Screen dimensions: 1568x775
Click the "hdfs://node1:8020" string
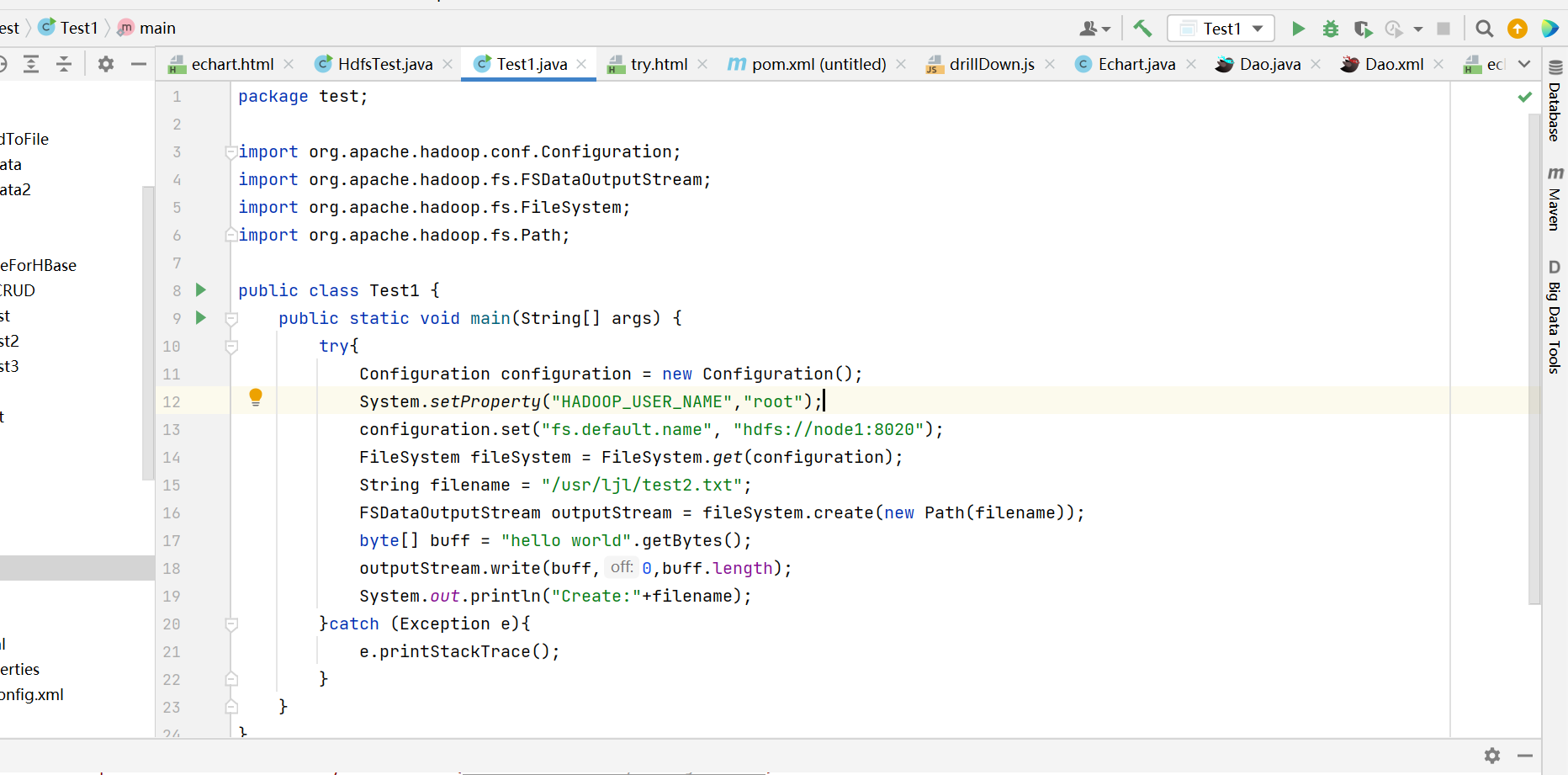tap(829, 429)
